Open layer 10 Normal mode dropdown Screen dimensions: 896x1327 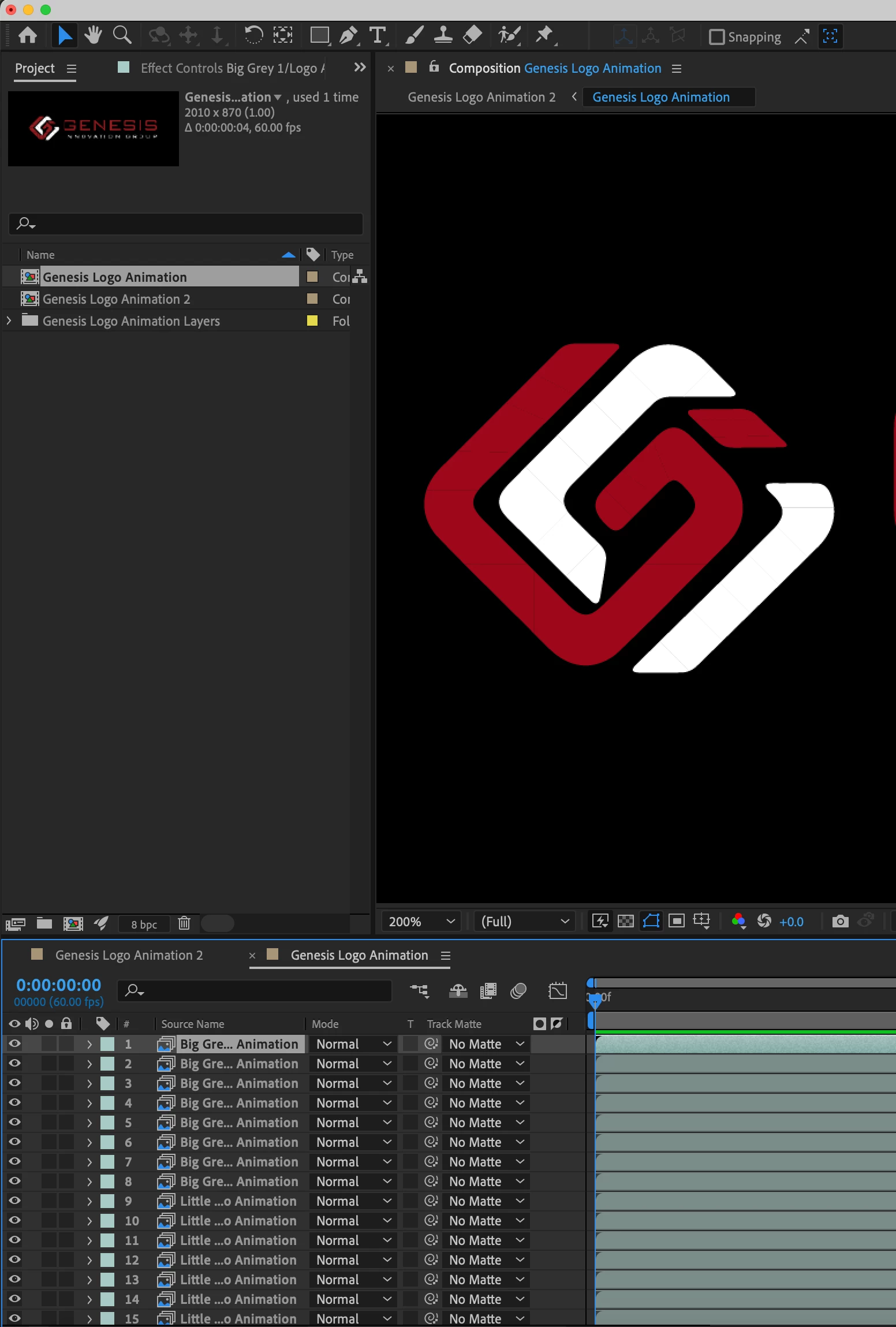pos(353,1221)
